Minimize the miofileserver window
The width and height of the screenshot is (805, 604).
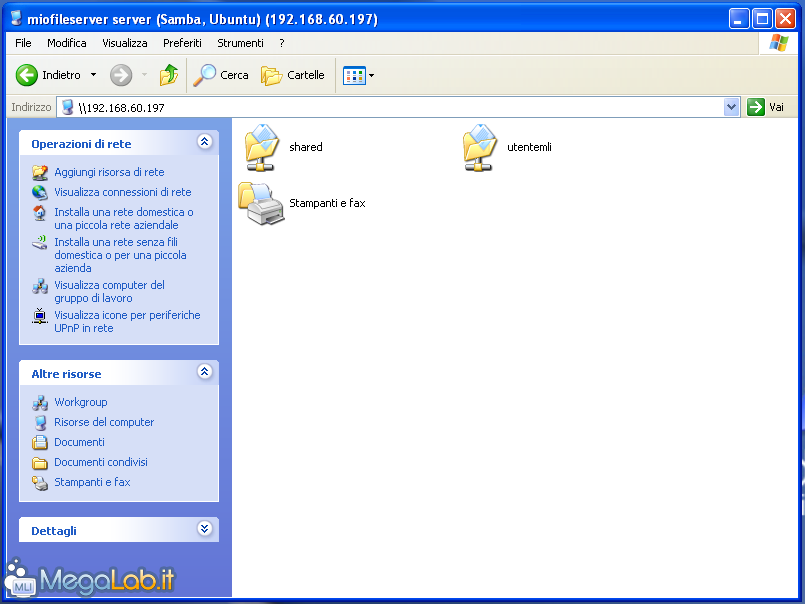[739, 19]
